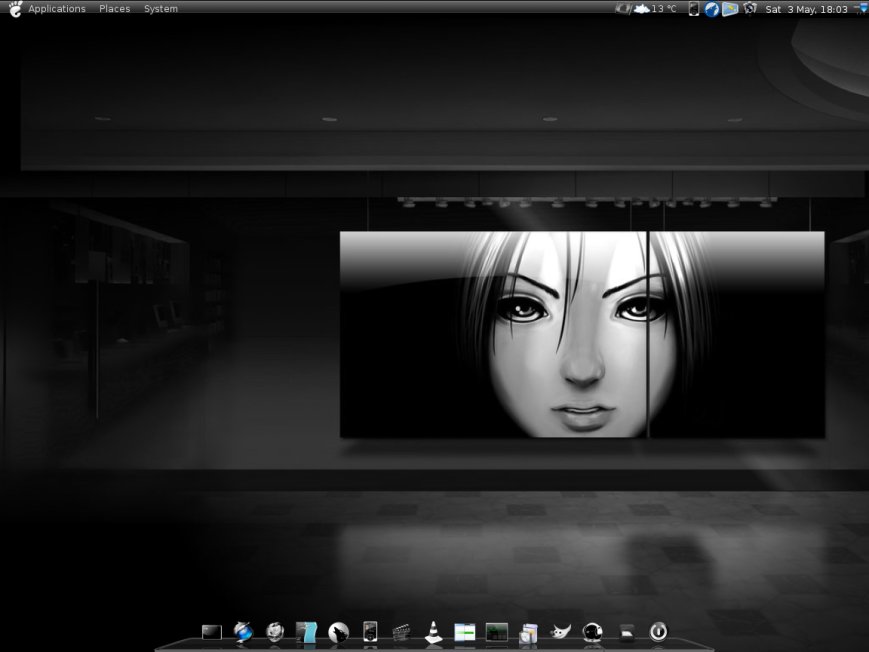Click the swirl tray icon beside clock
The width and height of the screenshot is (869, 652).
[x=750, y=8]
